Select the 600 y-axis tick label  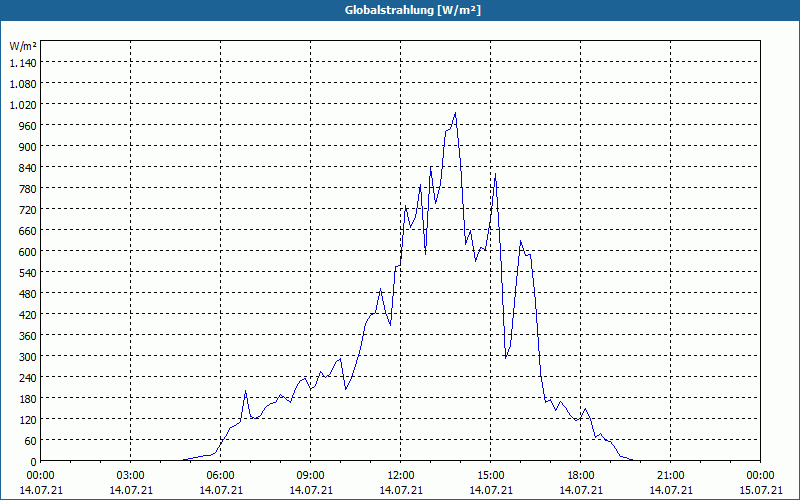(28, 252)
